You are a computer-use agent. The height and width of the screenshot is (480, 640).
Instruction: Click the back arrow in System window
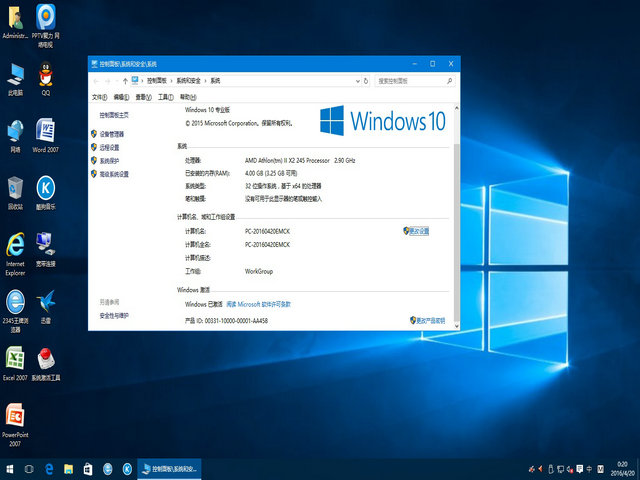tap(96, 81)
